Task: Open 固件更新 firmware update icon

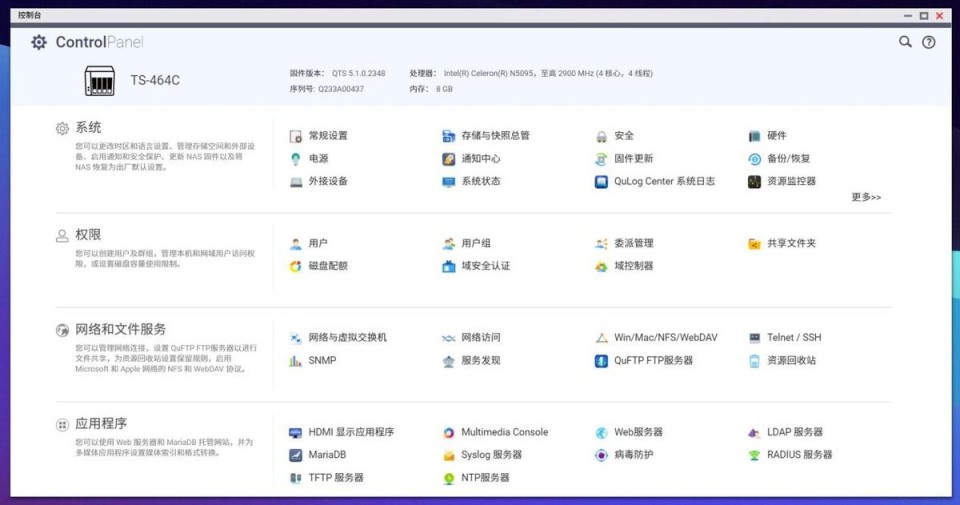Action: pos(601,159)
